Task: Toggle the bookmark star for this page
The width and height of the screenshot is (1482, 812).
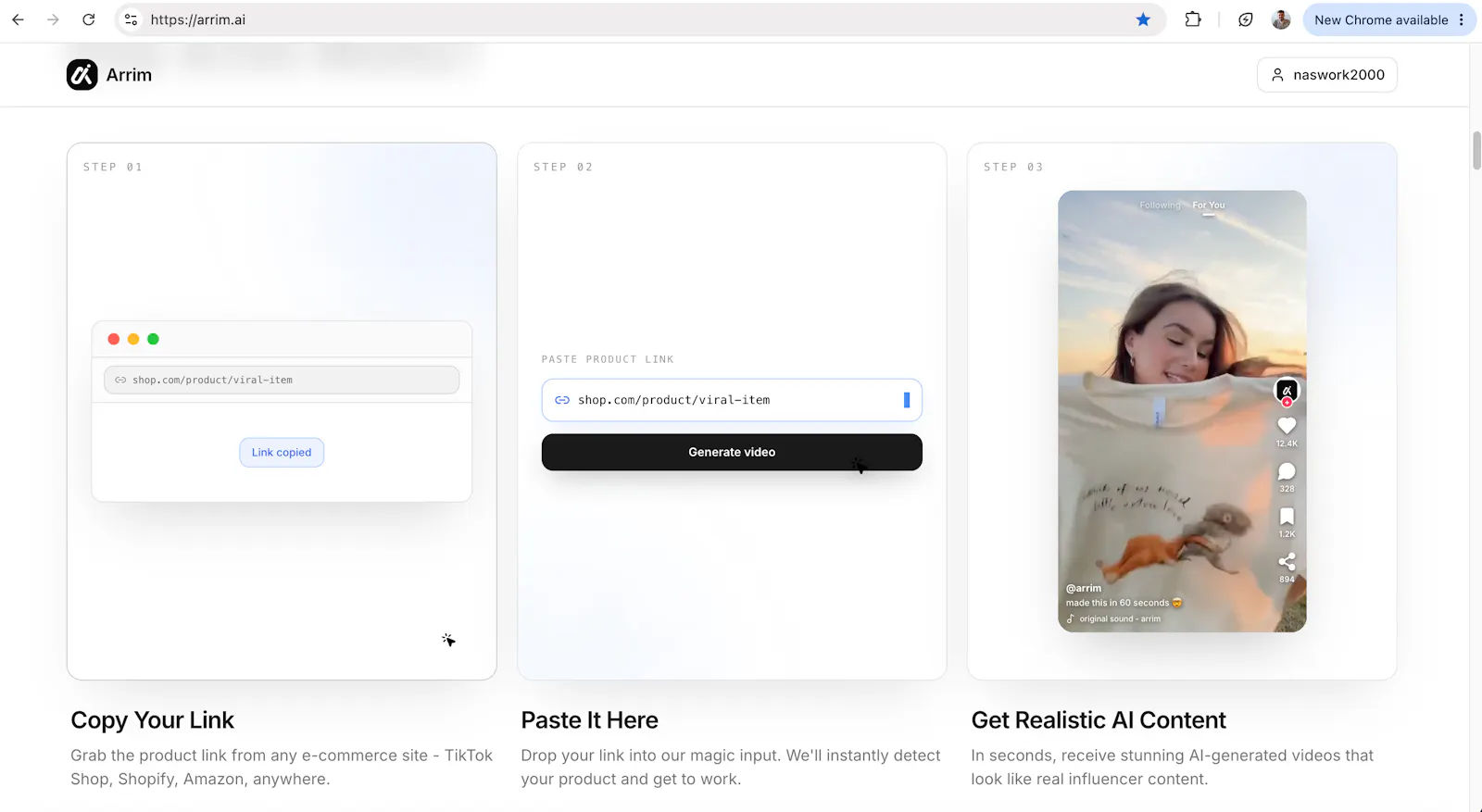Action: click(x=1143, y=19)
